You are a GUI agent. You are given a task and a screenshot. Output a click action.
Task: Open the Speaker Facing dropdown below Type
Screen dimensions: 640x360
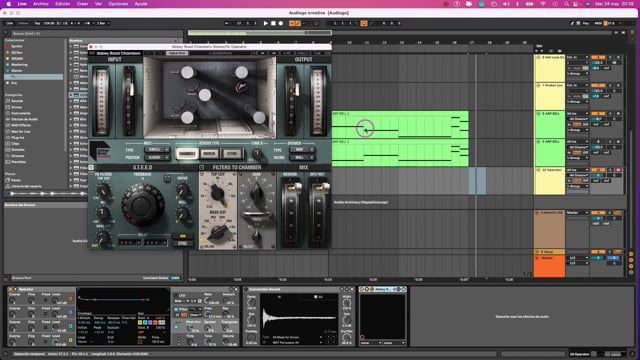click(302, 157)
